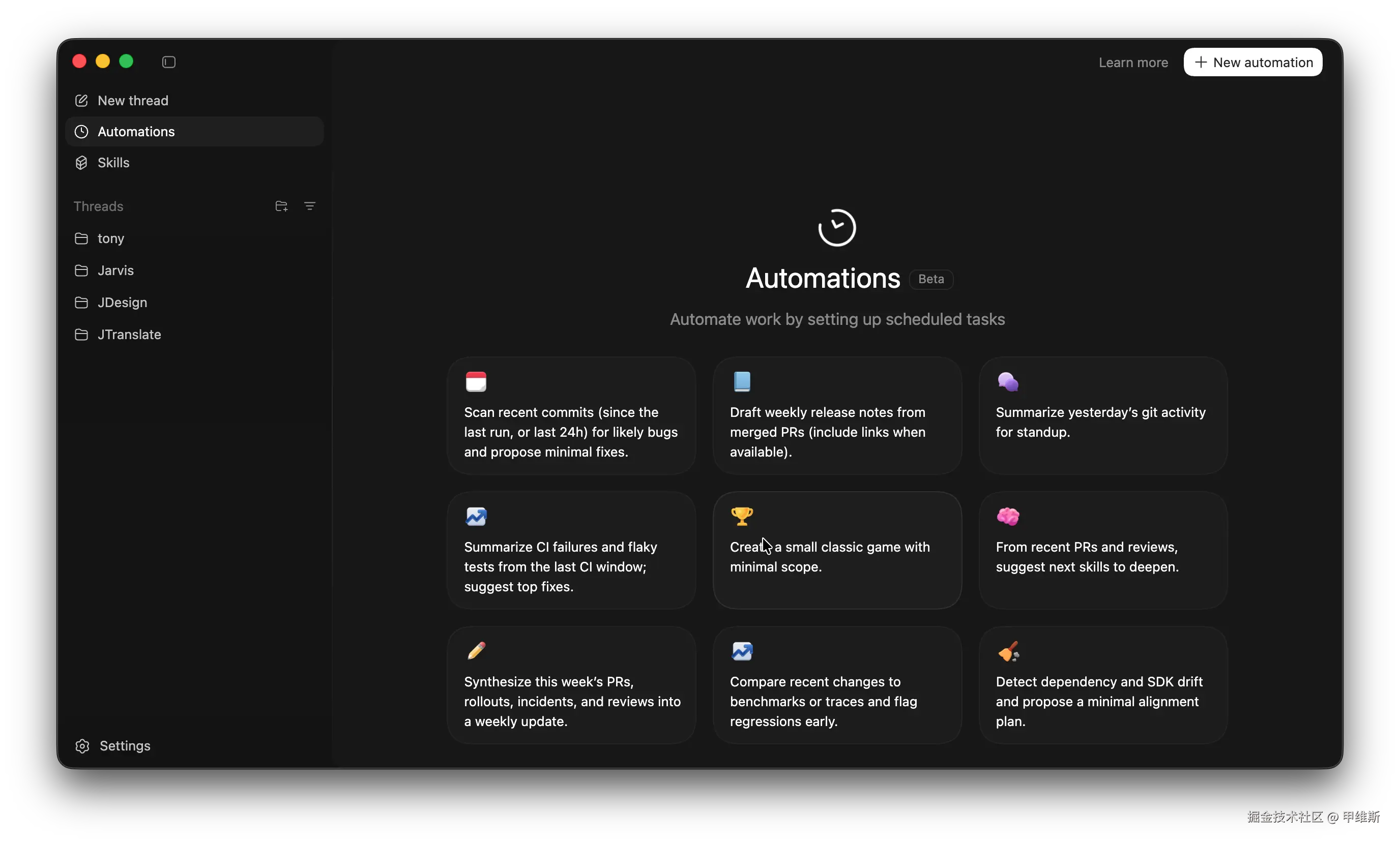Viewport: 1400px width, 844px height.
Task: Expand the tony thread folder
Action: [111, 238]
